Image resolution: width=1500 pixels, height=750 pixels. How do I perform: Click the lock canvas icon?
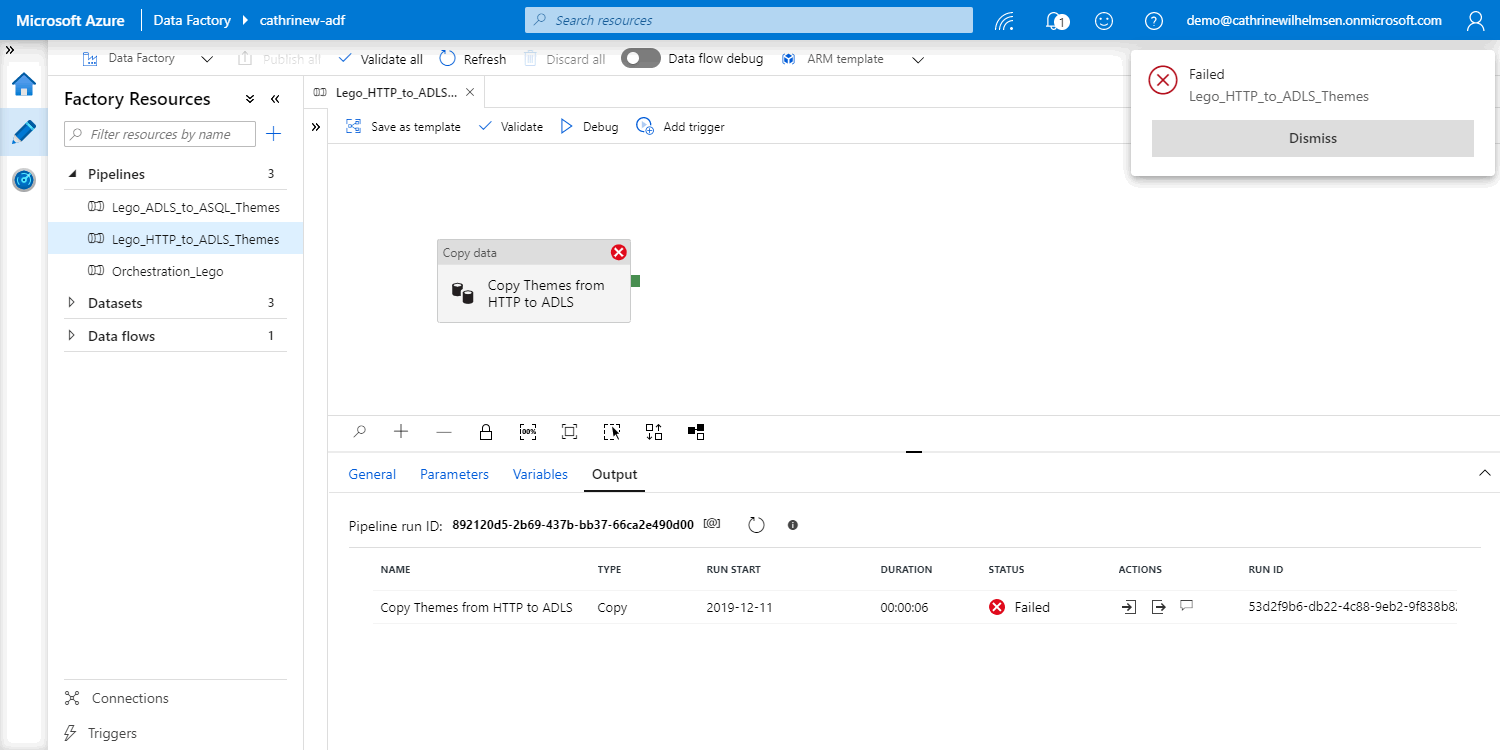[x=486, y=432]
